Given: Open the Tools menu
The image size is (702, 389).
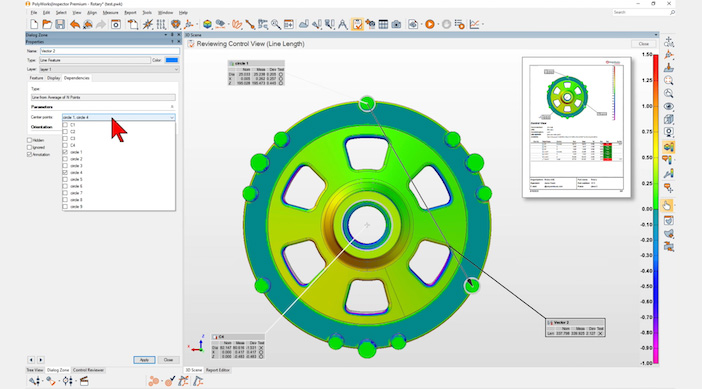Looking at the screenshot, I should coord(147,13).
